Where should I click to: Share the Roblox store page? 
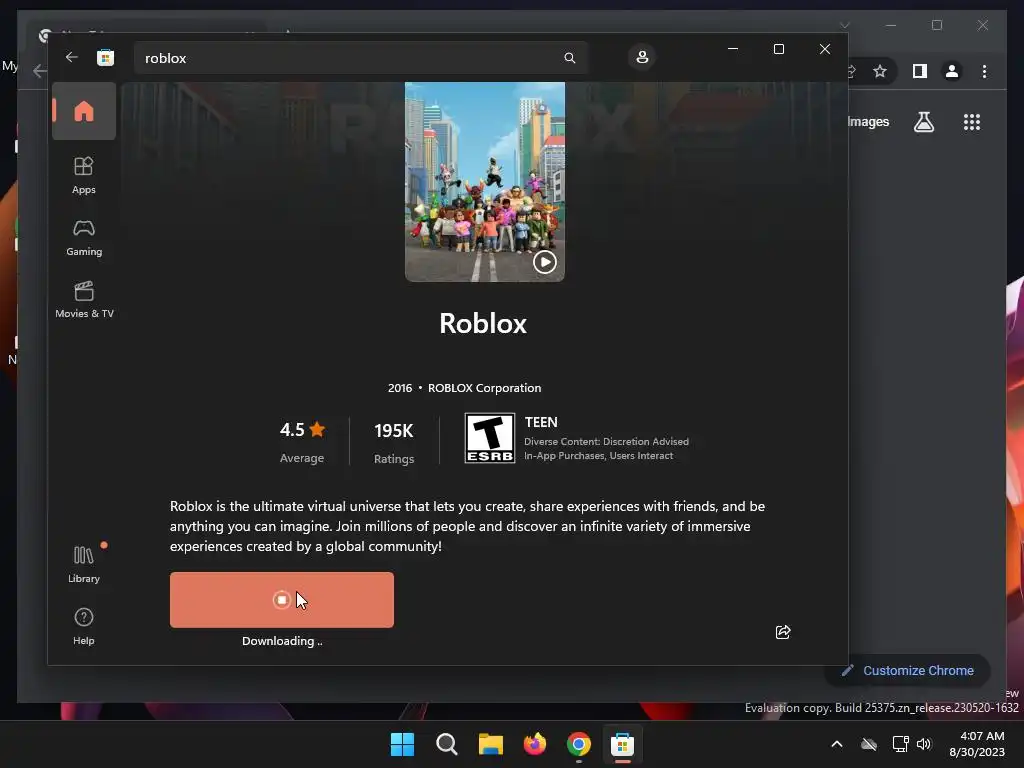[783, 632]
